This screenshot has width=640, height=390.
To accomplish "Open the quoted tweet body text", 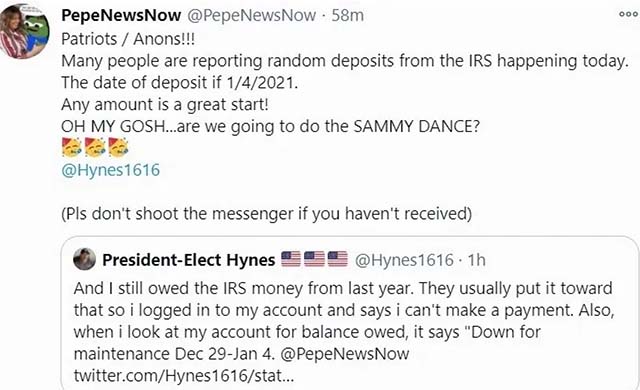I will coord(344,332).
